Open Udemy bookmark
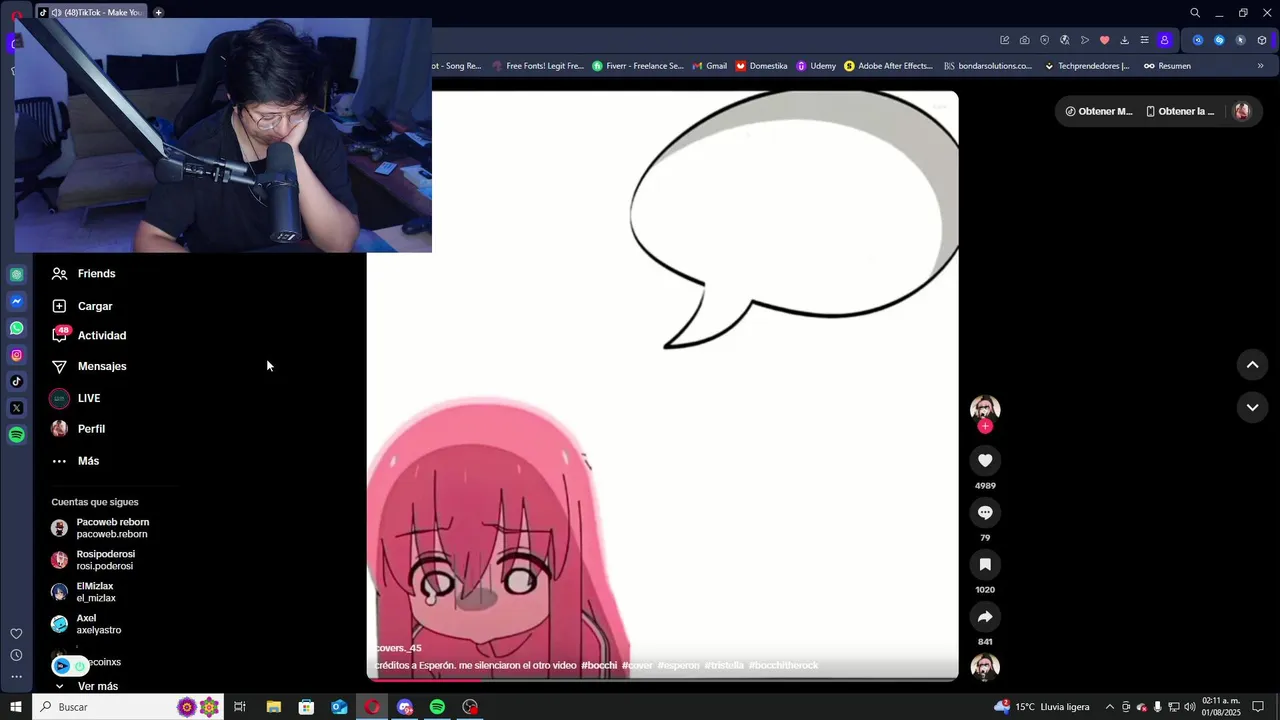Screen dimensions: 1280x720 click(816, 66)
